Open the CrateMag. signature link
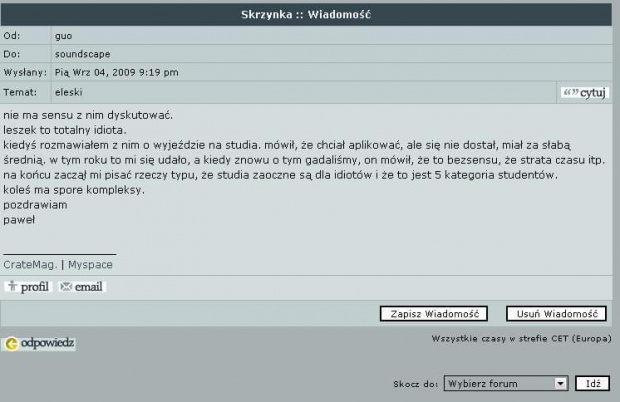The height and width of the screenshot is (402, 620). pyautogui.click(x=30, y=265)
